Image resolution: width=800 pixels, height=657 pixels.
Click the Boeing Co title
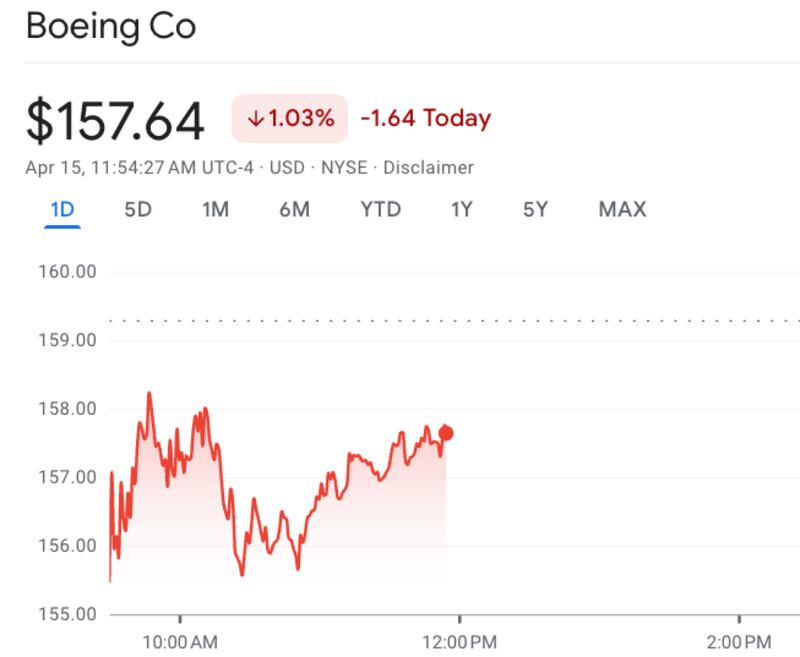[110, 27]
